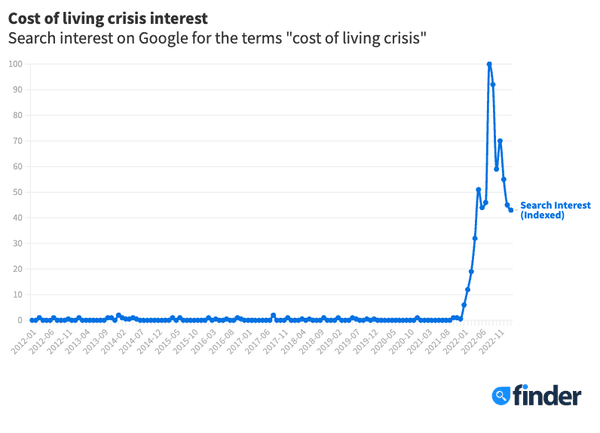Click the 0 label on the y-axis
The height and width of the screenshot is (433, 600).
20,320
